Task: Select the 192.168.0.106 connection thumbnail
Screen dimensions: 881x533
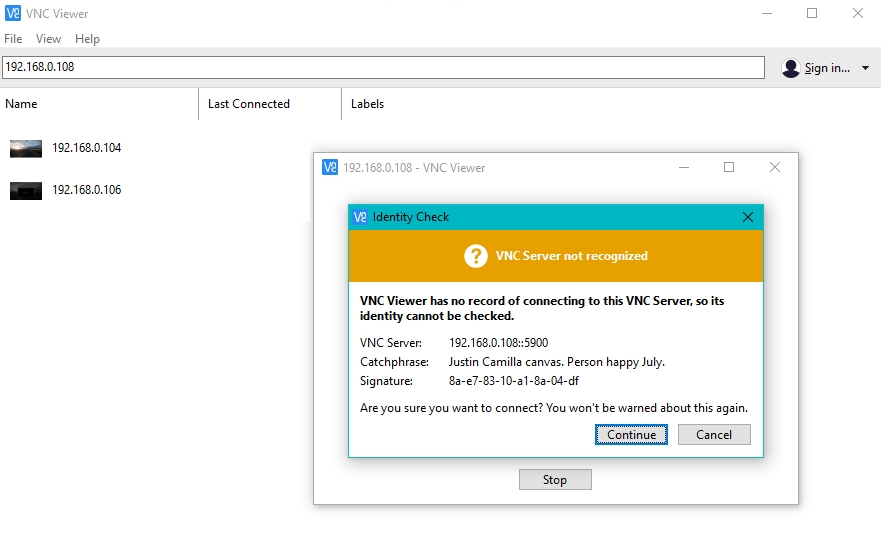Action: (26, 191)
